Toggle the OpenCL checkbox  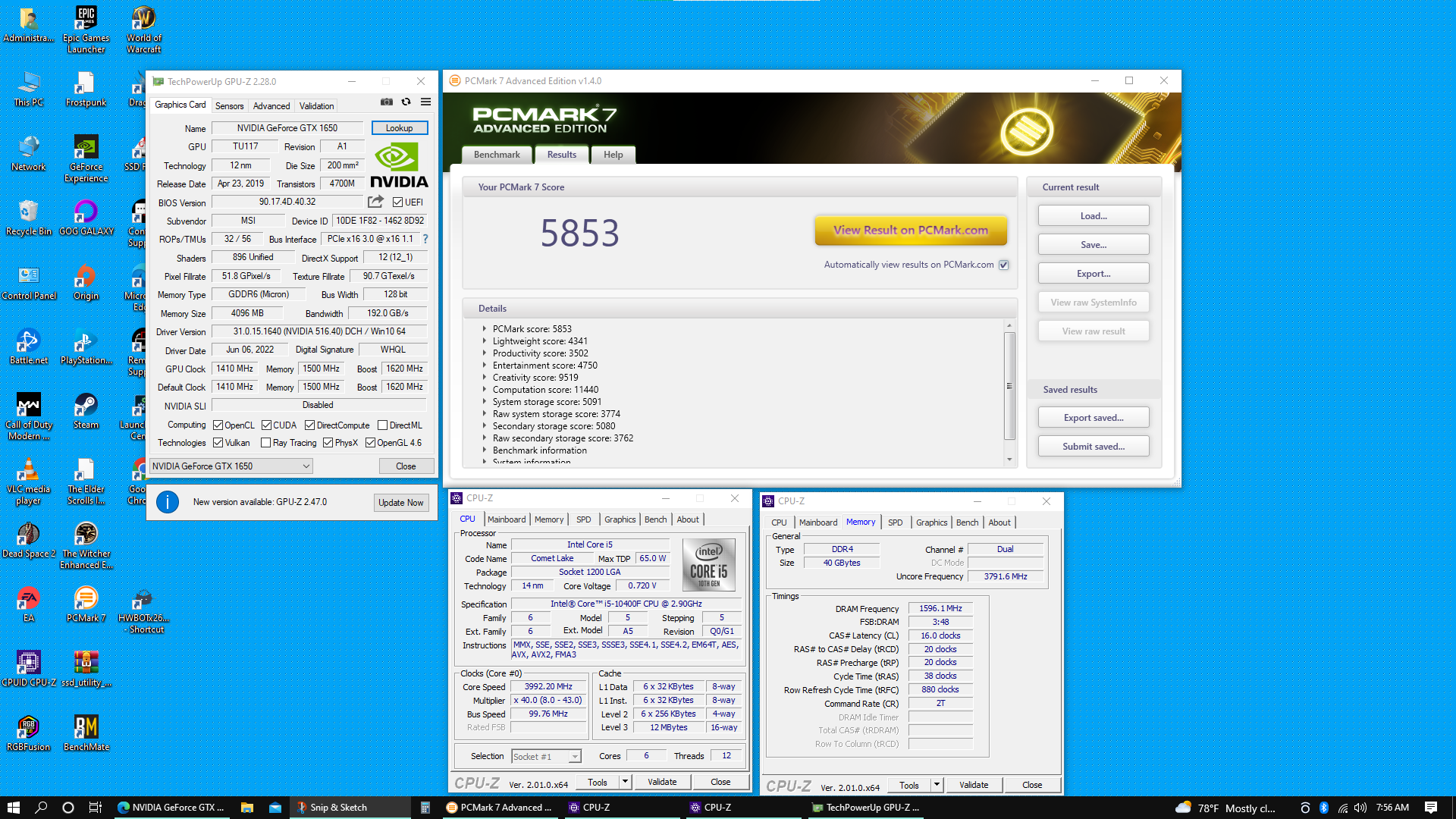[x=218, y=425]
